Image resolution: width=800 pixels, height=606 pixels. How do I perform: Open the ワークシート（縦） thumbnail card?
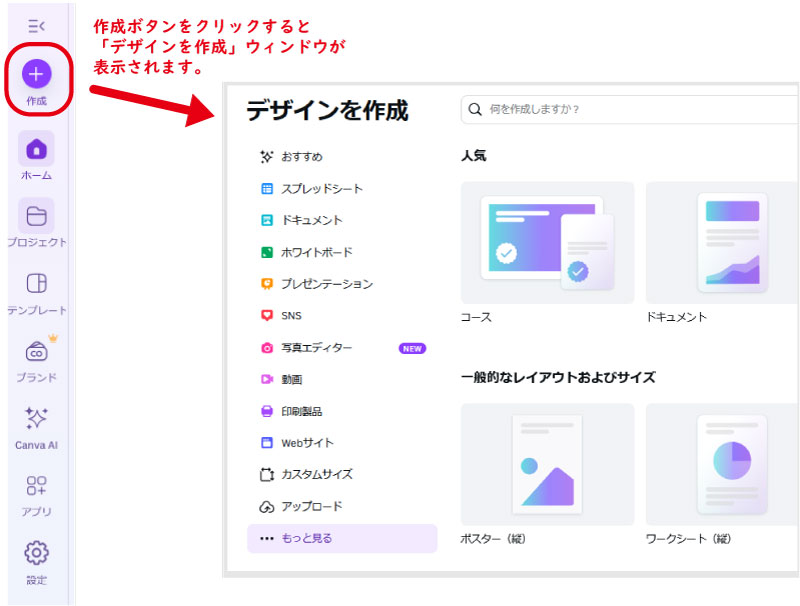click(x=722, y=464)
